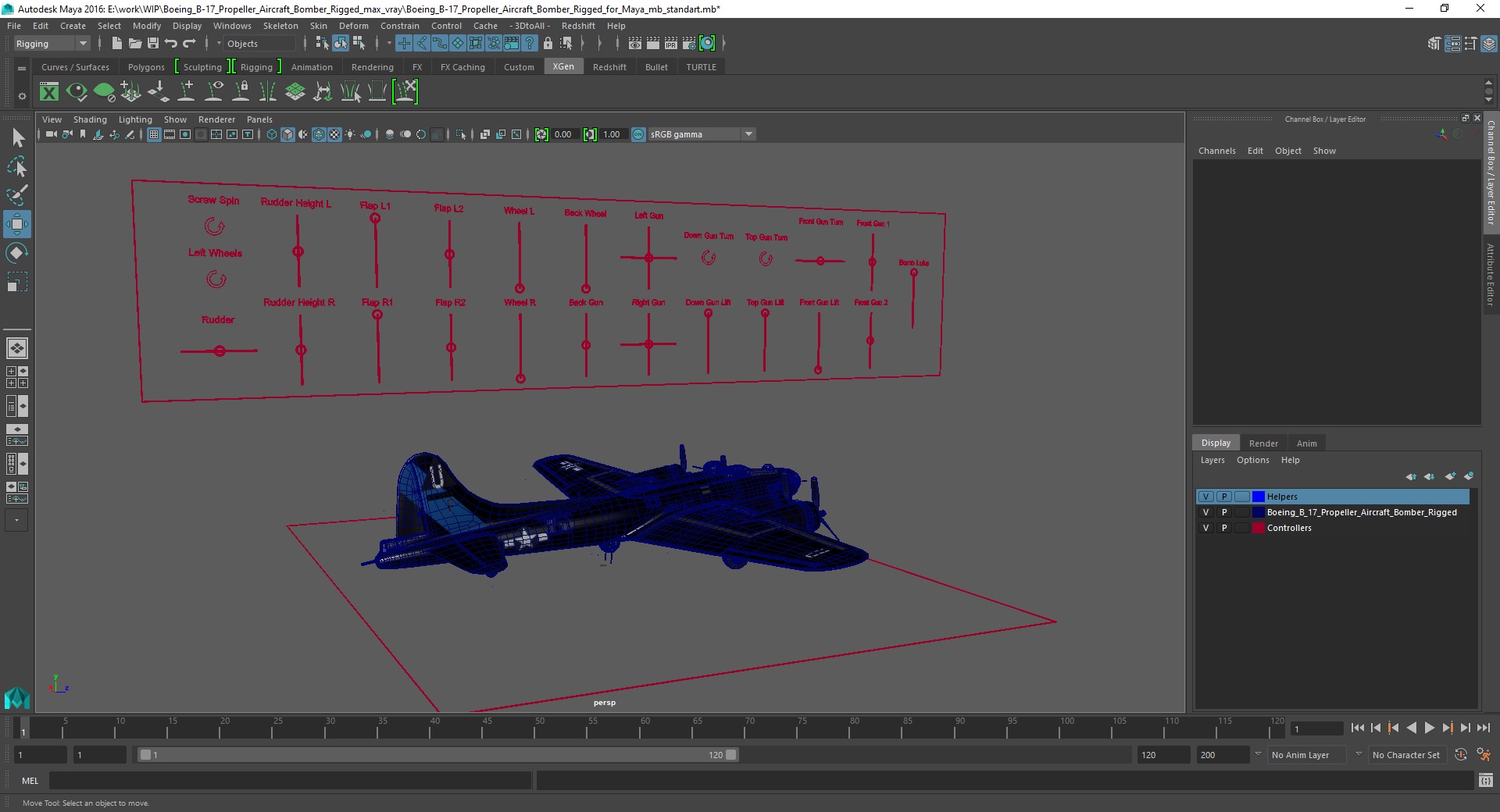The height and width of the screenshot is (812, 1500).
Task: Play animation forwards
Action: tap(1430, 728)
